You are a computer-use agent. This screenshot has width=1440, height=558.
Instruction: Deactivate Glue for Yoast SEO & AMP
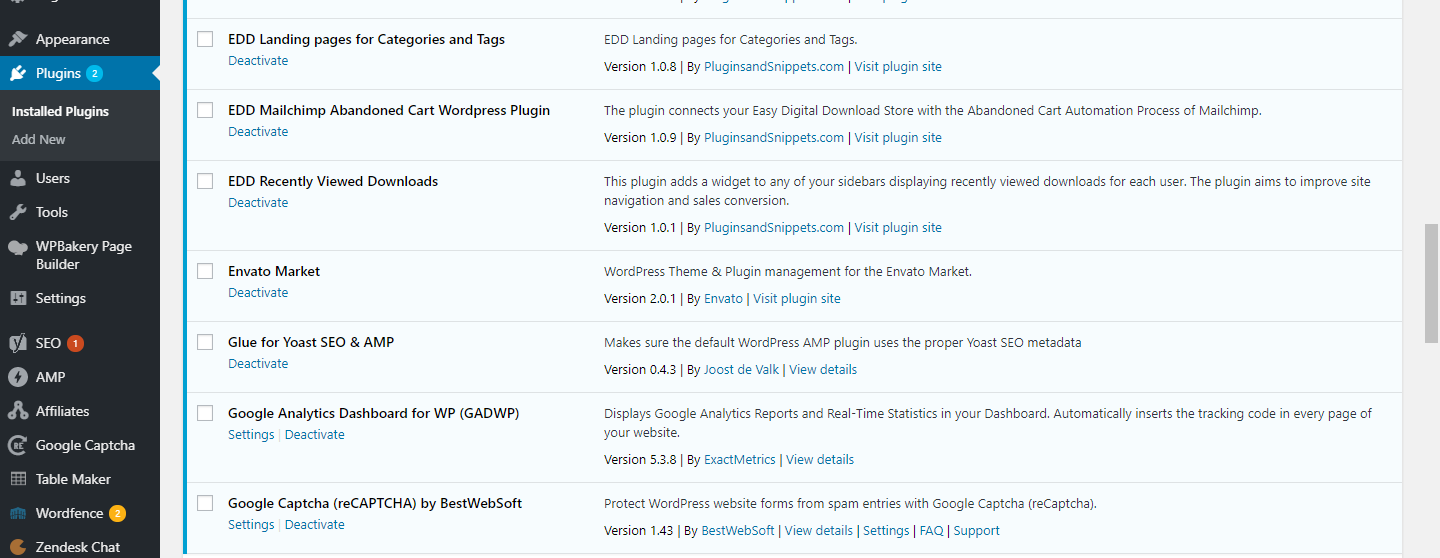click(258, 364)
